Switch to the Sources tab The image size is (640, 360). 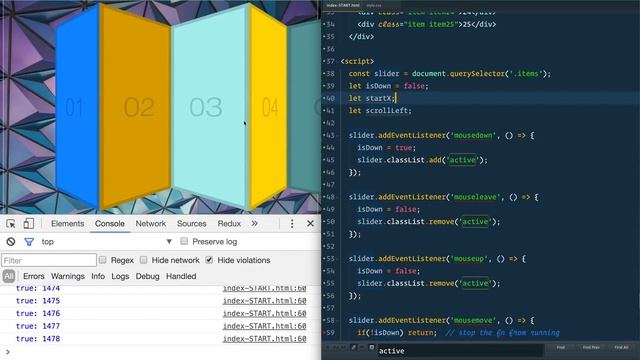point(191,224)
